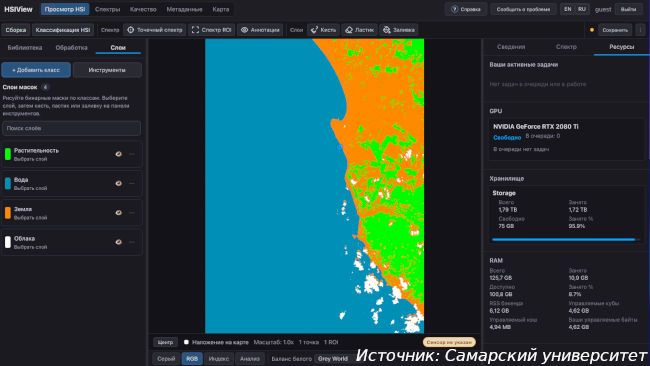
Task: Open the options menu for Облака layer
Action: (132, 242)
